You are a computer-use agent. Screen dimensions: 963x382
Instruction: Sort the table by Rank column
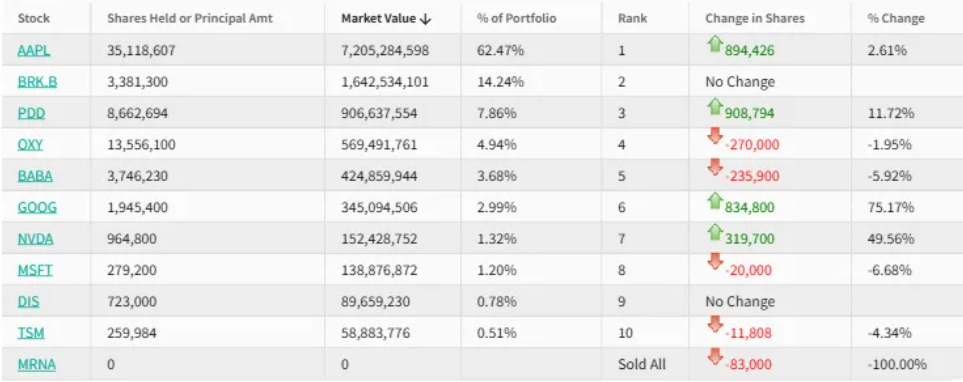pyautogui.click(x=632, y=18)
